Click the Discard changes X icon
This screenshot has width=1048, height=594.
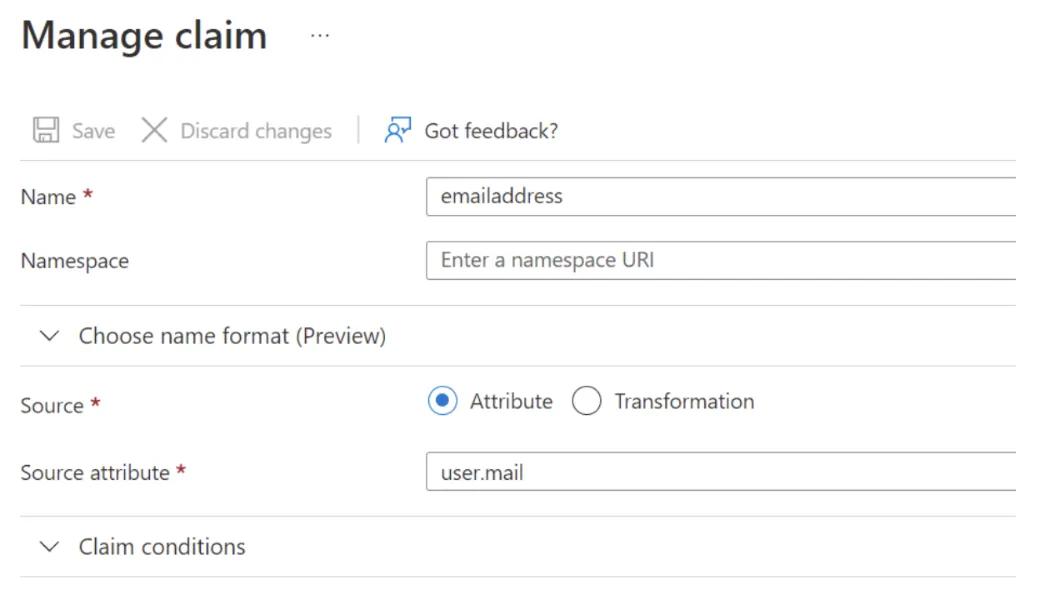[x=154, y=131]
